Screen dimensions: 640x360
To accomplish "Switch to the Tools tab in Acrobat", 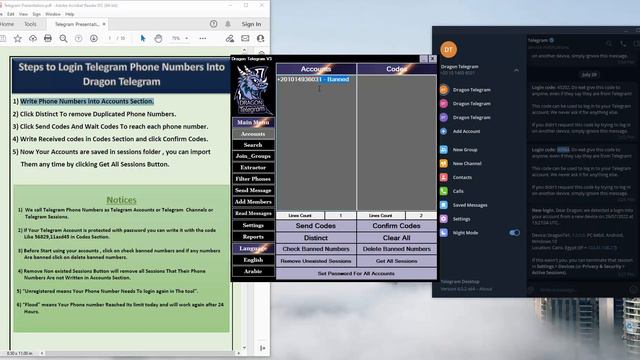I will [30, 24].
